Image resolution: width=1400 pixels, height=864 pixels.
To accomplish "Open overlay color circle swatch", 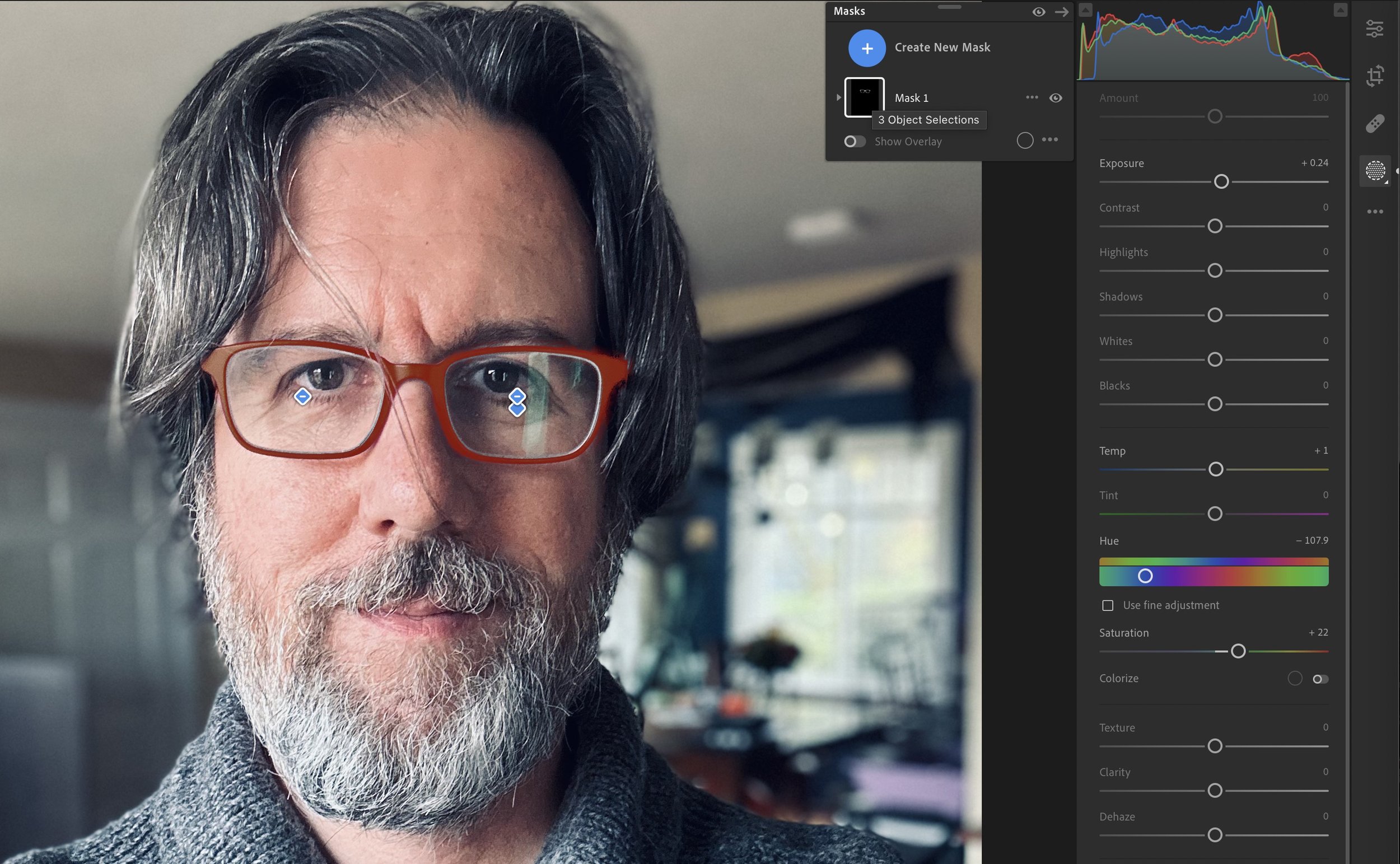I will pyautogui.click(x=1025, y=141).
